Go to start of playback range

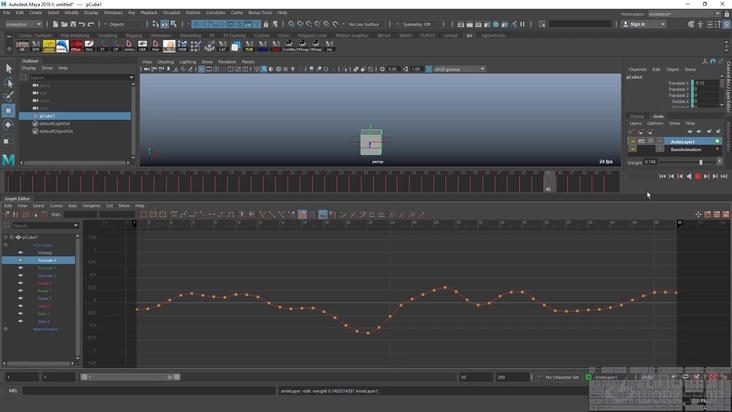tap(663, 176)
